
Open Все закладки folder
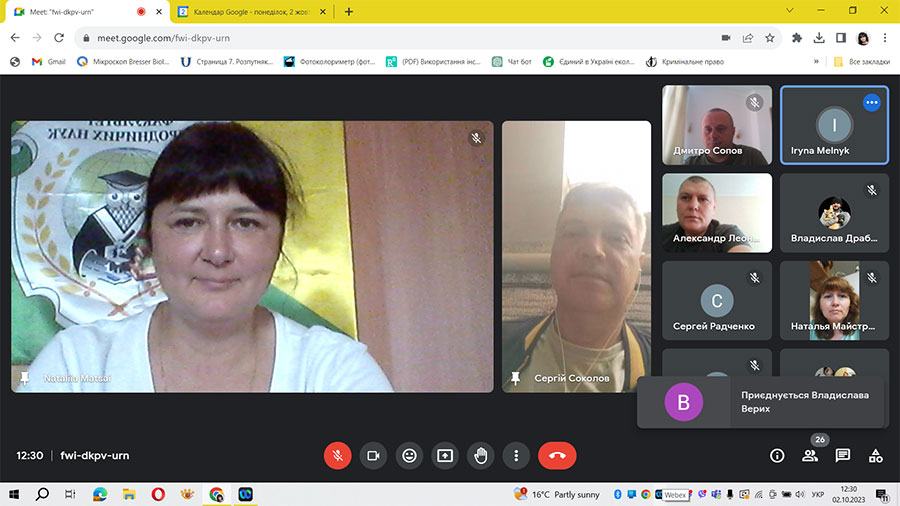pyautogui.click(x=862, y=61)
